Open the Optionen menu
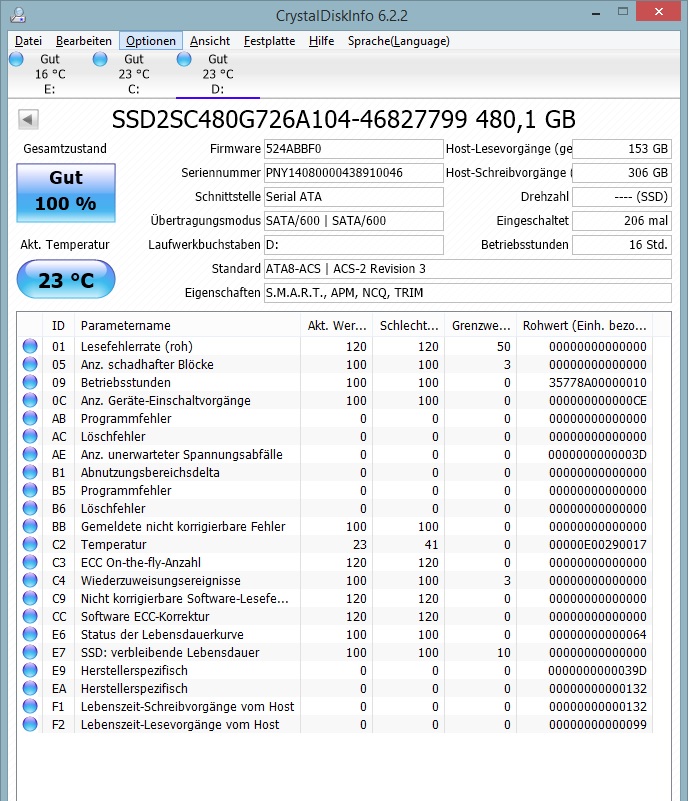The image size is (690, 801). pyautogui.click(x=151, y=41)
